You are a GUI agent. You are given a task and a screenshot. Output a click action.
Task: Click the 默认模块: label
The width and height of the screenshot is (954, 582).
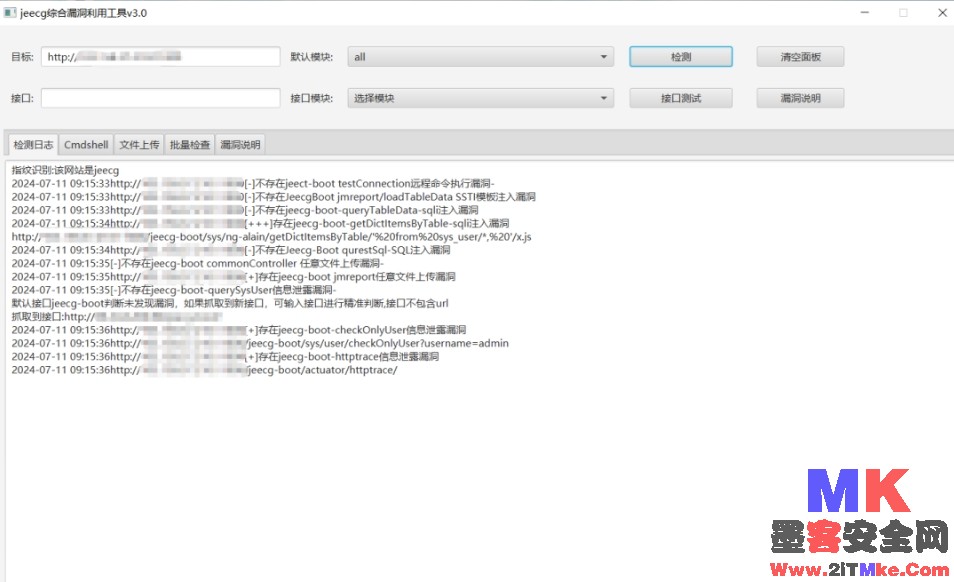tap(312, 57)
